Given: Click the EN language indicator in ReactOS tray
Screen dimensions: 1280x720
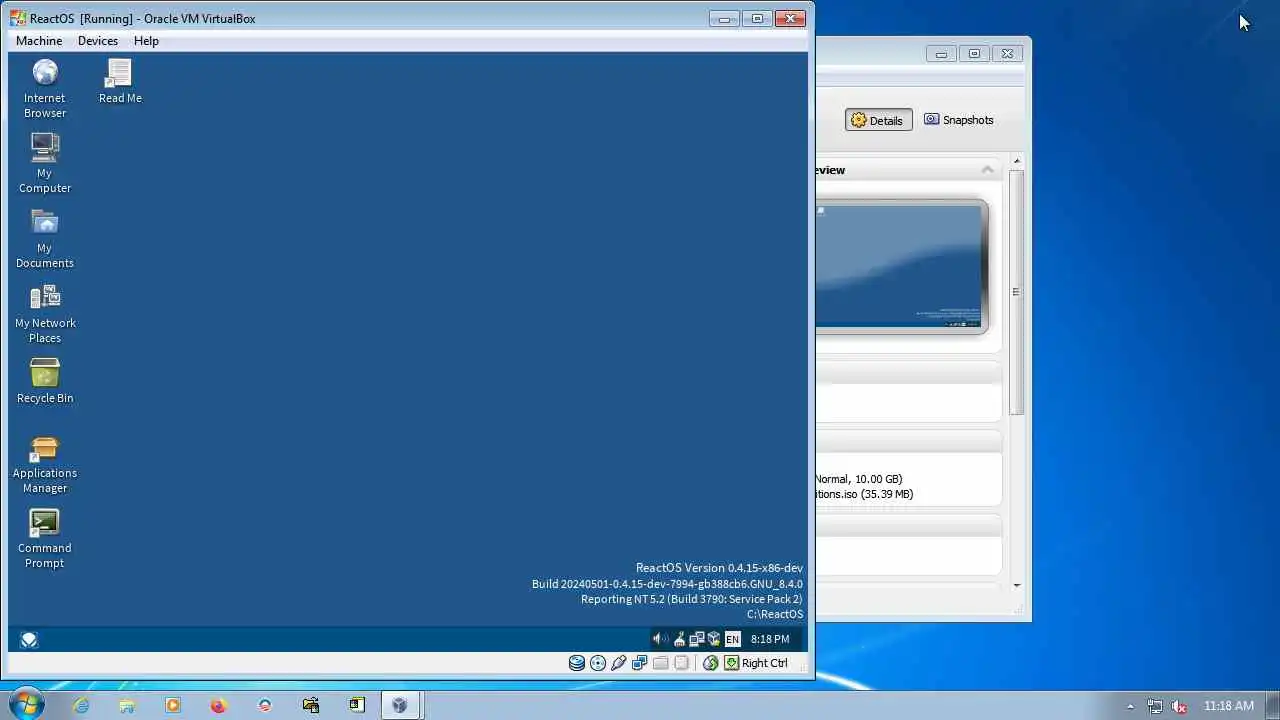Looking at the screenshot, I should (x=733, y=639).
